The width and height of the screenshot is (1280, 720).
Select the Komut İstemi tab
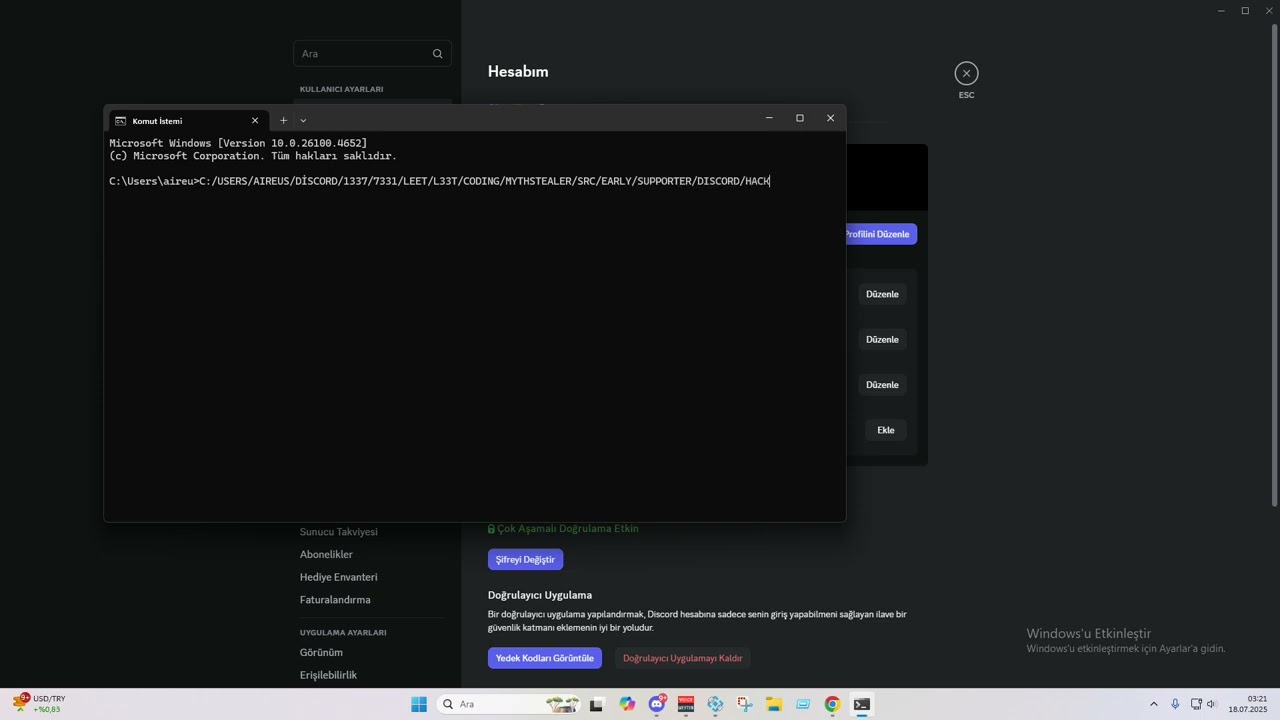(188, 120)
